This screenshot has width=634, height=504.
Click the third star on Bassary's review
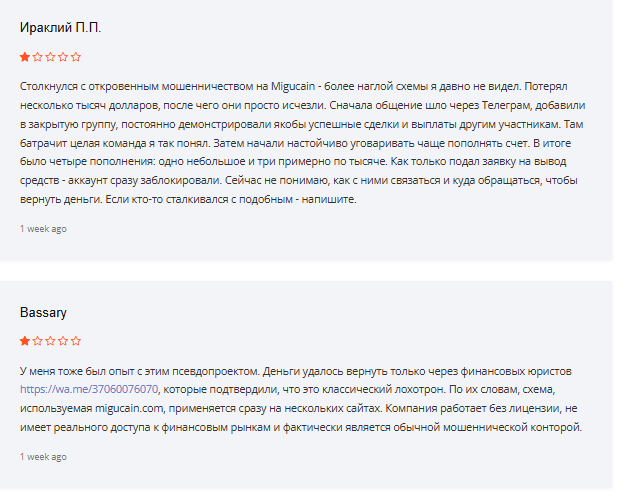click(50, 341)
